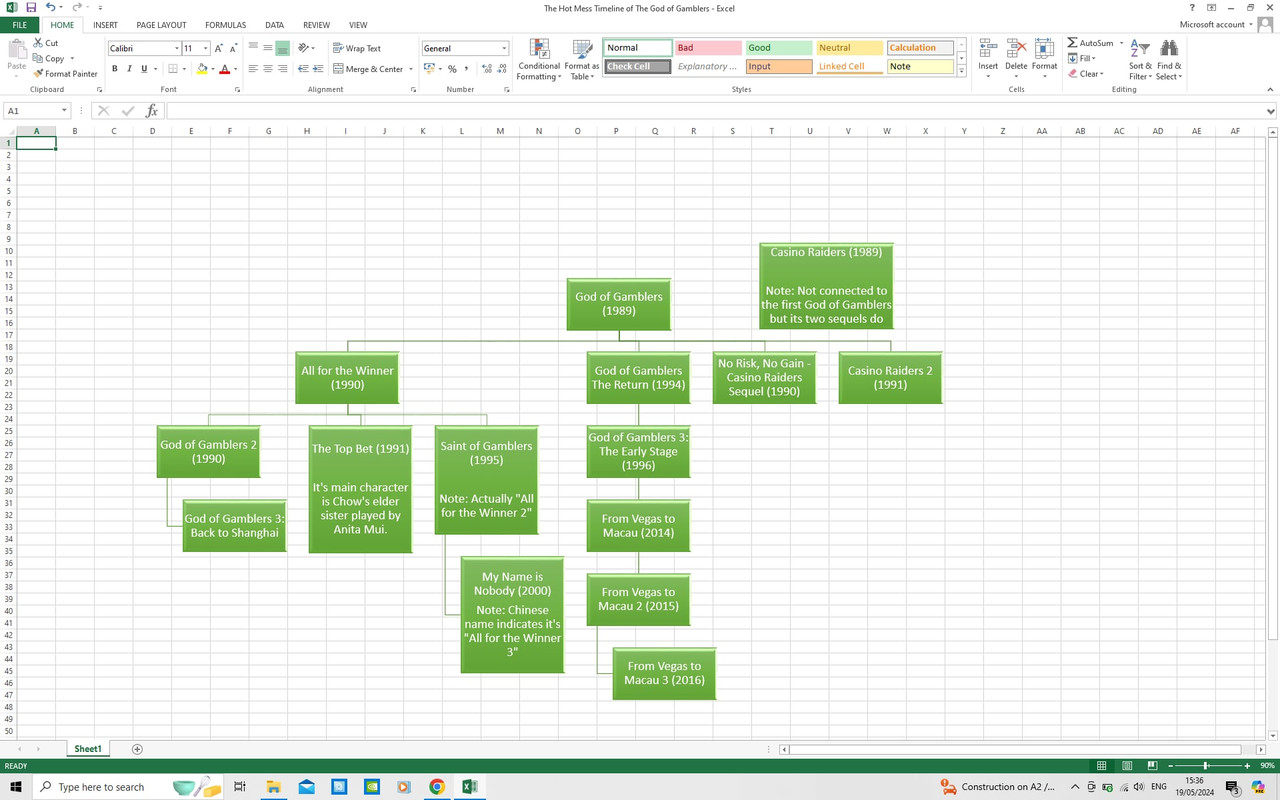Click Increase Decimal icon

[x=487, y=69]
